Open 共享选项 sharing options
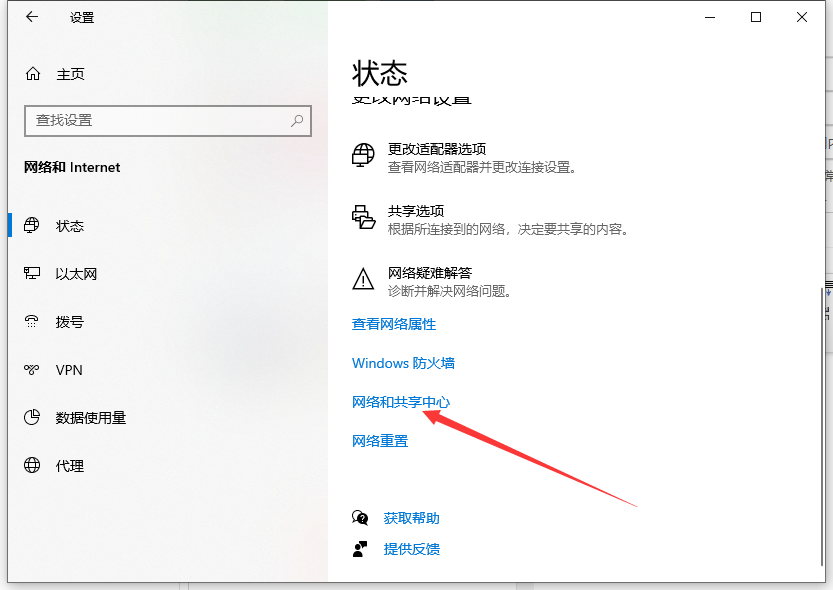 (x=415, y=212)
